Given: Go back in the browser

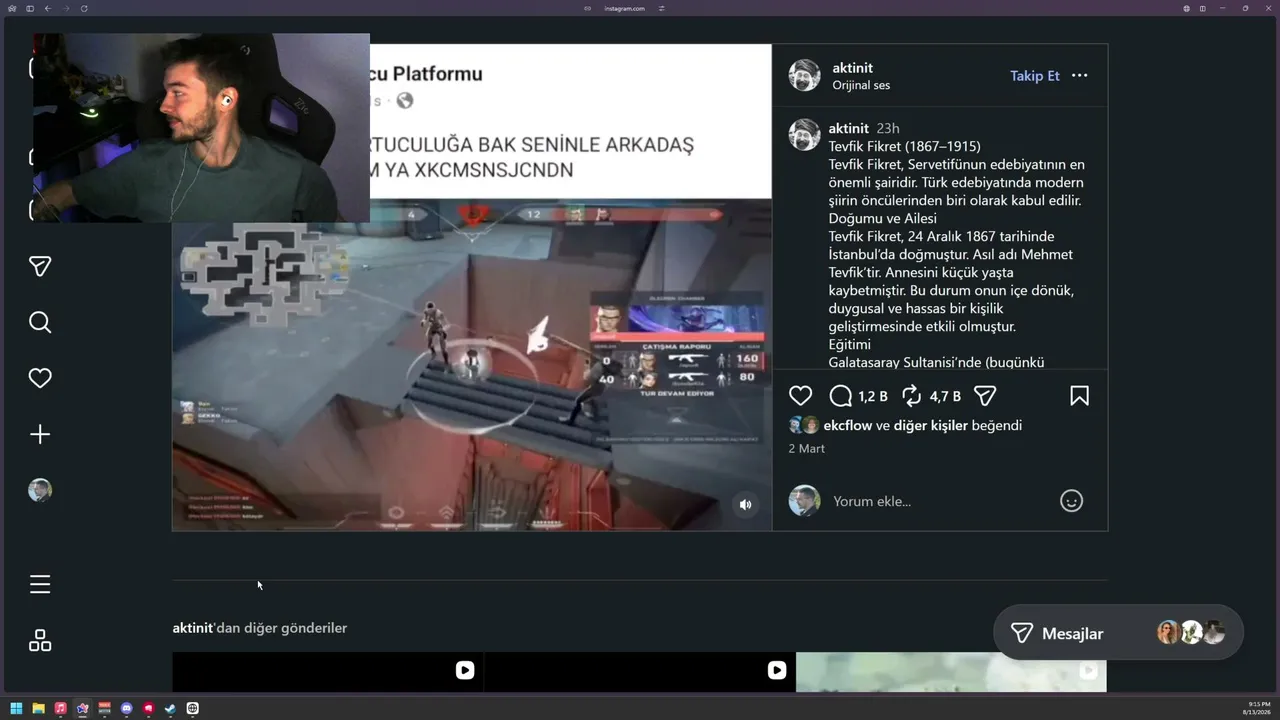Looking at the screenshot, I should point(48,8).
